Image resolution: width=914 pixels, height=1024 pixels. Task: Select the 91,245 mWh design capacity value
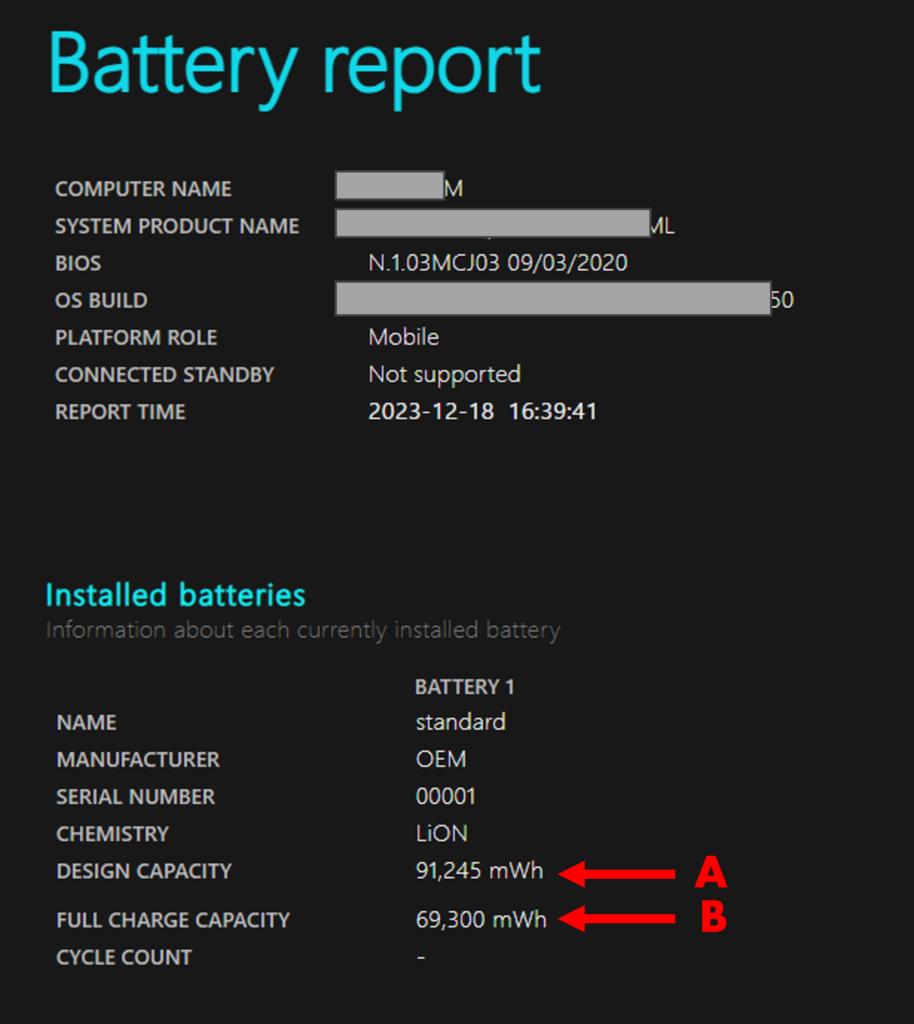tap(479, 871)
